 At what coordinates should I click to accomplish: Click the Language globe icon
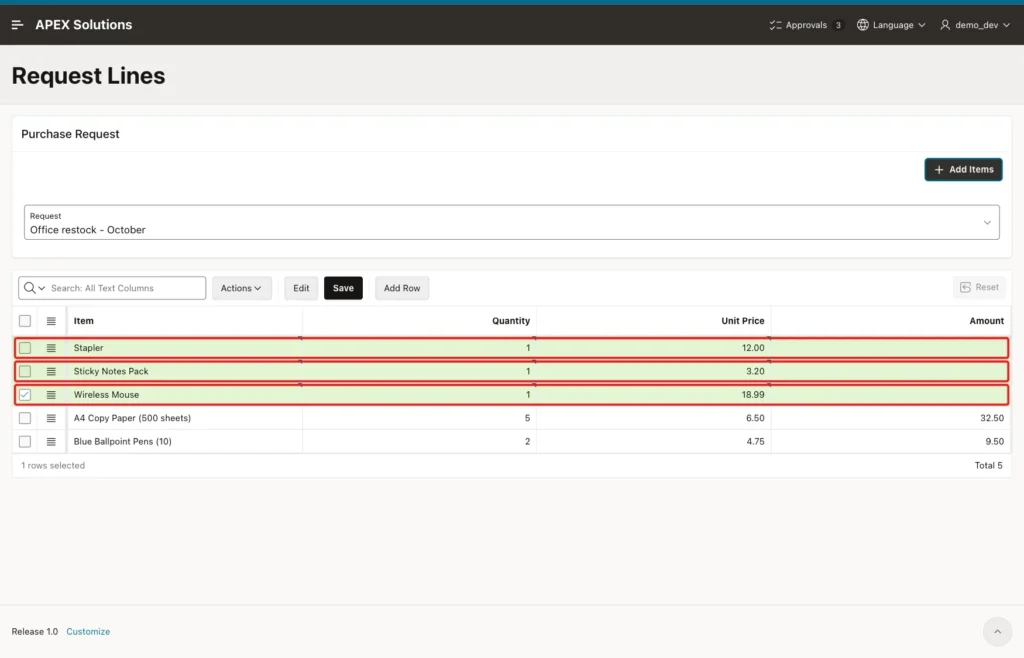coord(863,25)
